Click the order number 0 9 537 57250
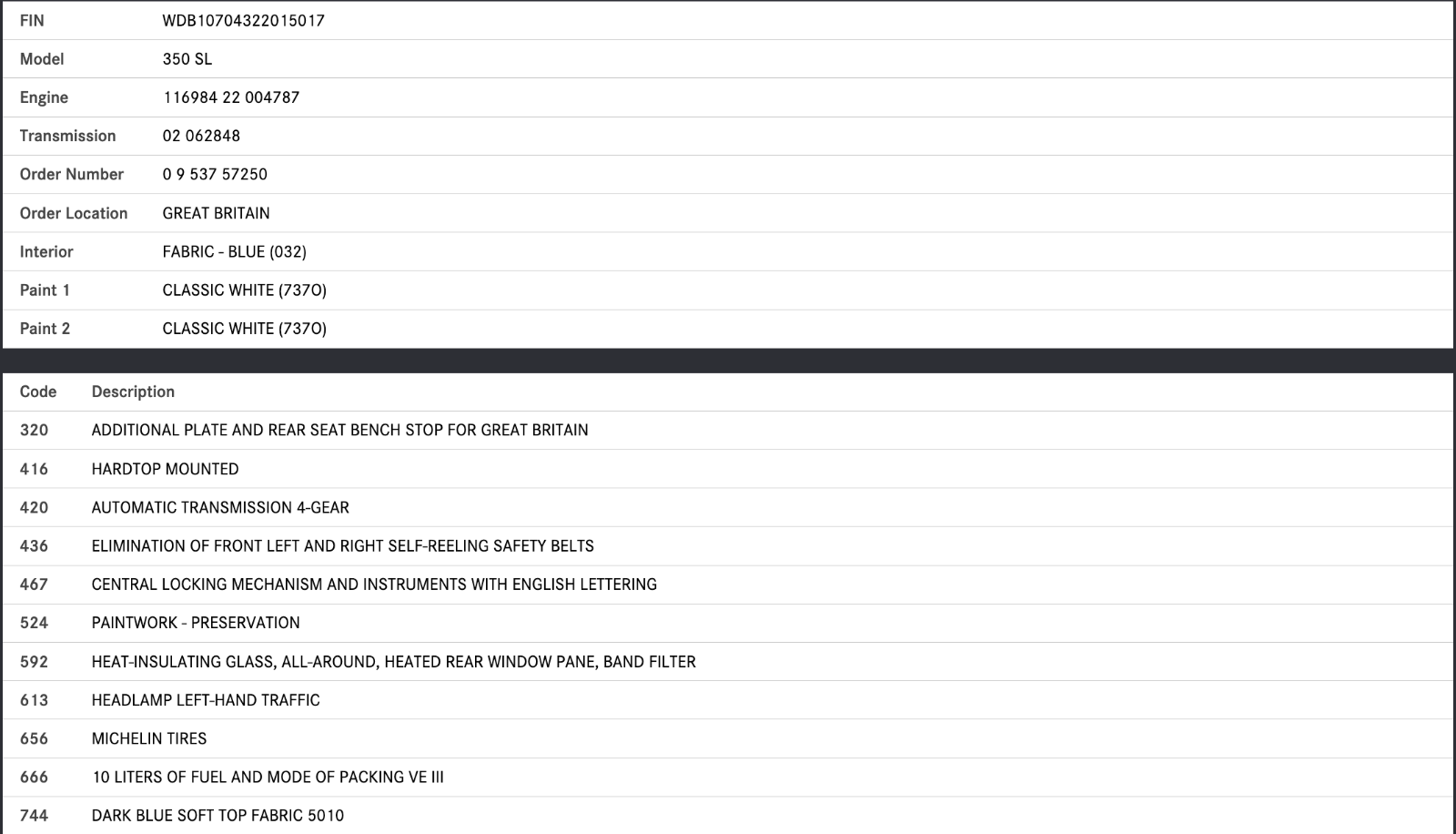Viewport: 1456px width, 834px height. click(x=215, y=174)
